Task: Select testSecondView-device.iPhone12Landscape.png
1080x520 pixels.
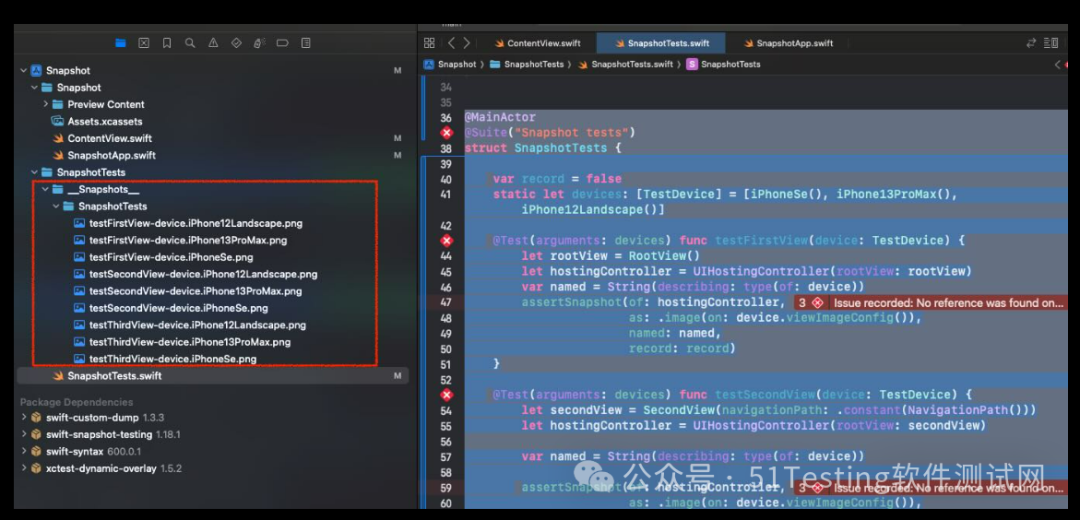Action: click(196, 274)
